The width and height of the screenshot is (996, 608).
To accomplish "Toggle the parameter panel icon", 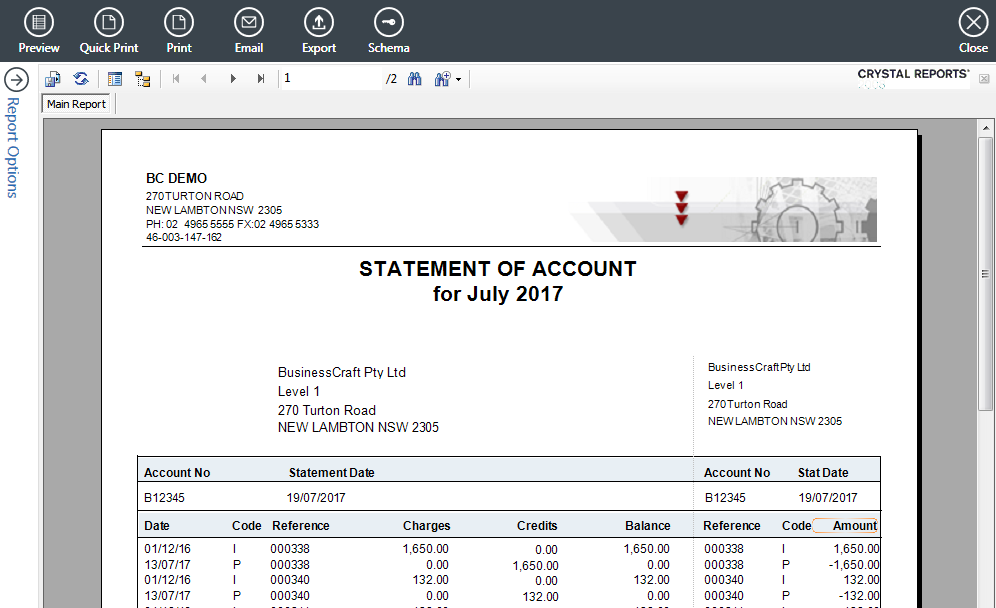I will [x=115, y=79].
